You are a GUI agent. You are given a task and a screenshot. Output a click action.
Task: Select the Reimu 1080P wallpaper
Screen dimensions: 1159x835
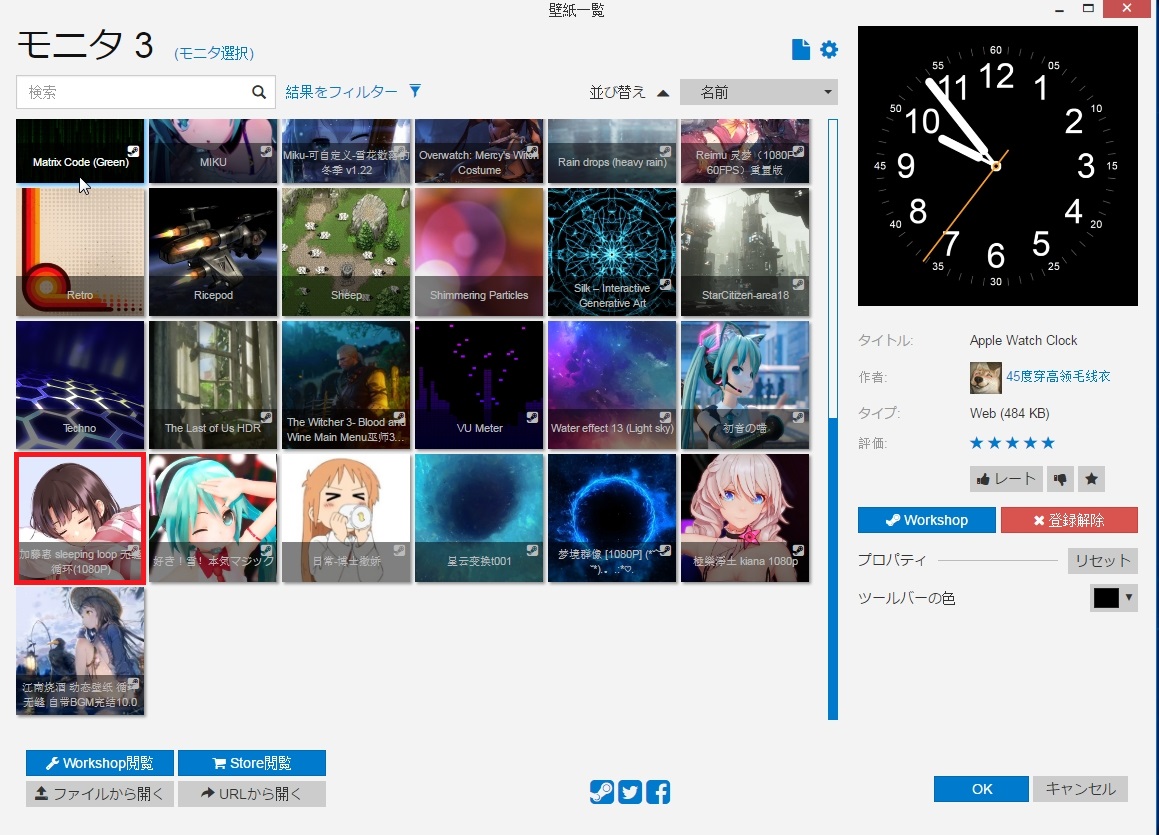745,151
